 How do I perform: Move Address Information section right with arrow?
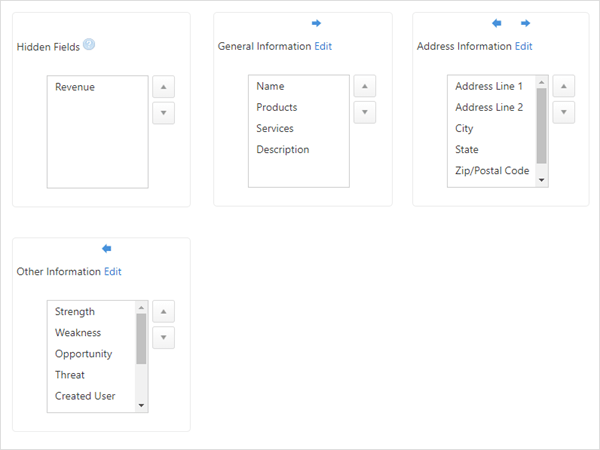coord(525,23)
